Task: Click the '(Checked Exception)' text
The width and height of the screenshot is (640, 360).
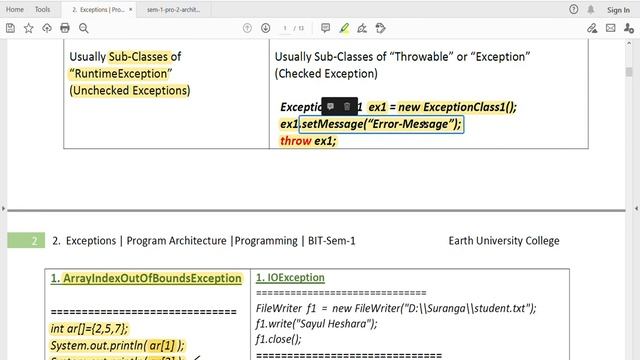Action: (x=326, y=73)
